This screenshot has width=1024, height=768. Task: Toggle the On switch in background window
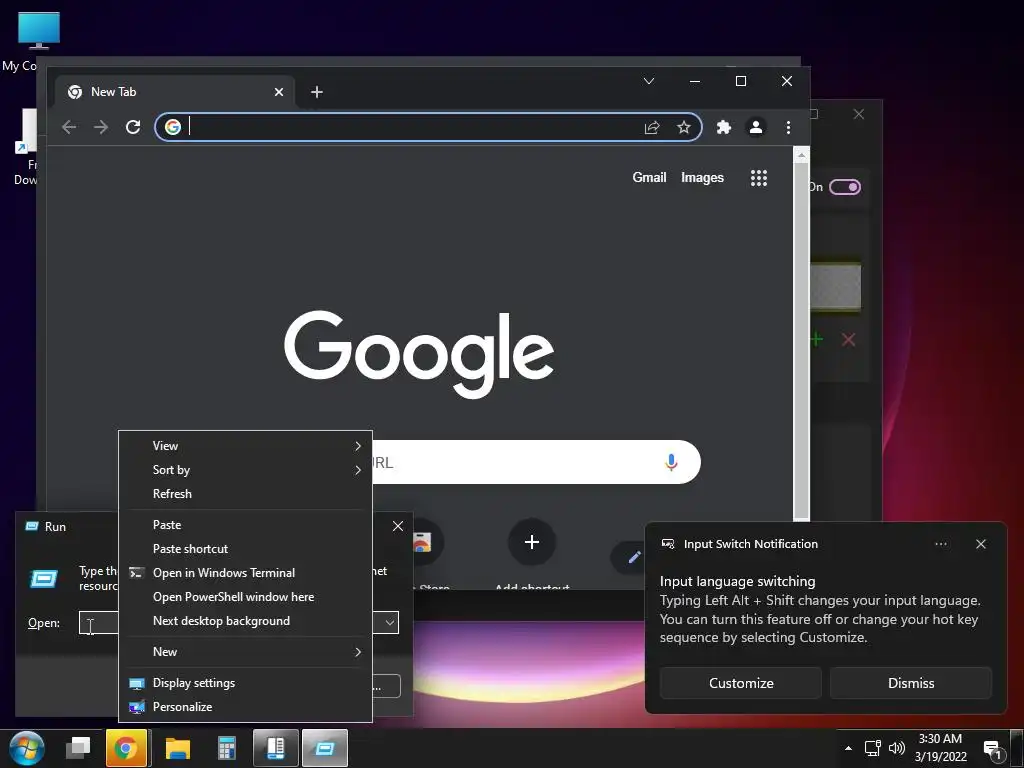tap(845, 187)
